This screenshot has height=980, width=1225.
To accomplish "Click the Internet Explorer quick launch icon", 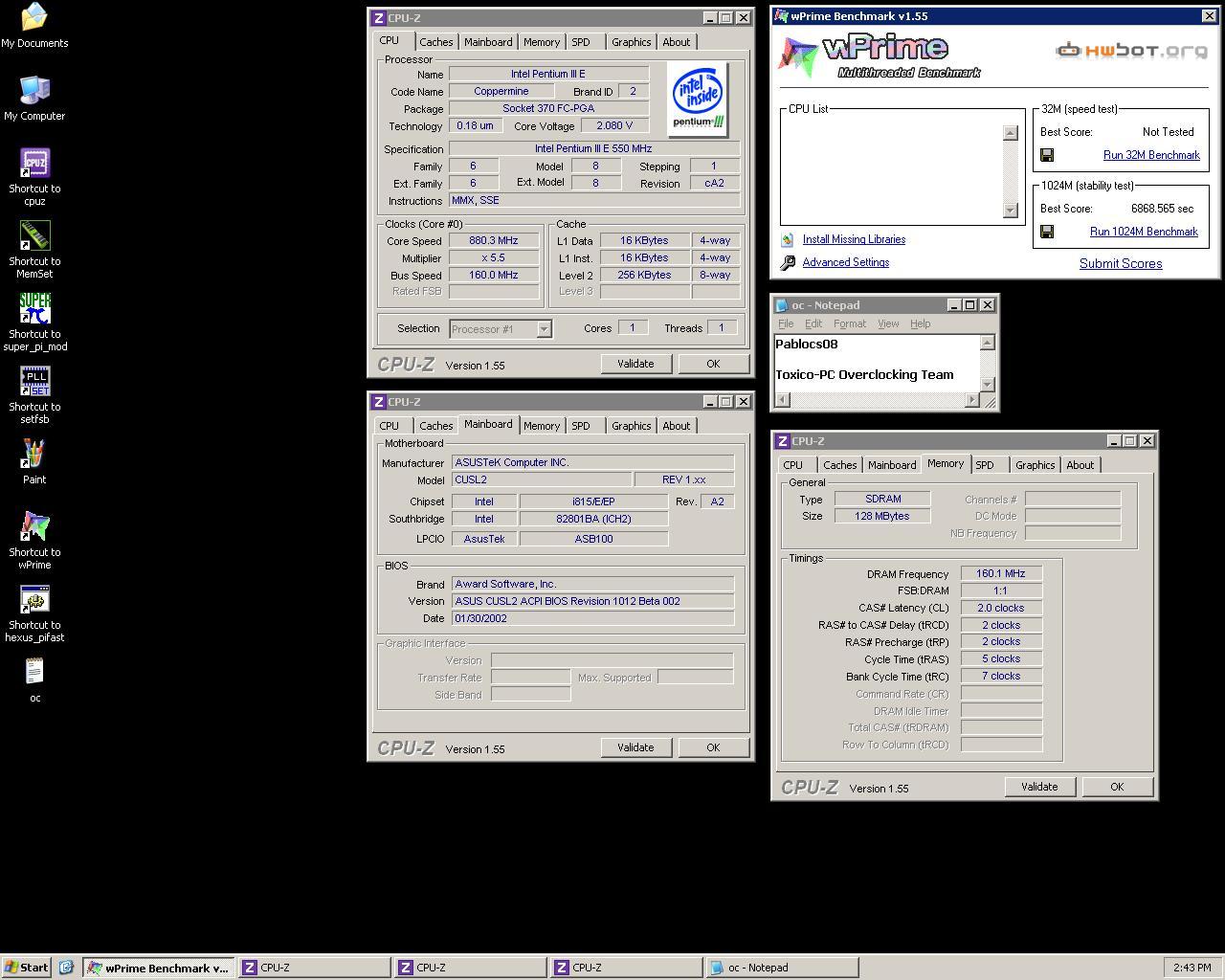I will pos(66,968).
